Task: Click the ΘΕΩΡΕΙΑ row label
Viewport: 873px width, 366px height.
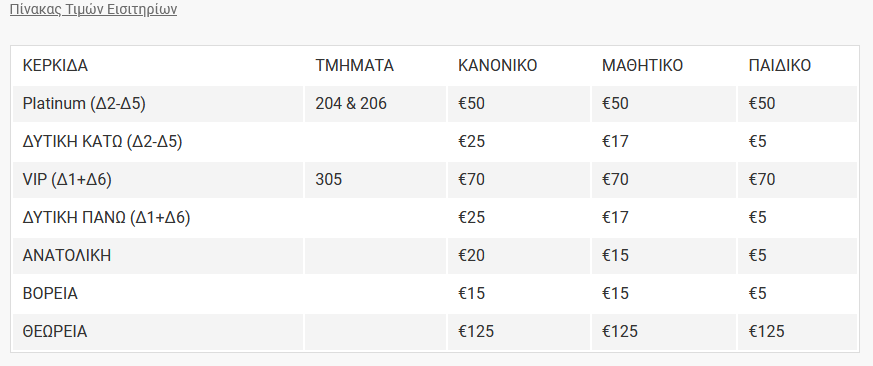Action: pos(55,331)
